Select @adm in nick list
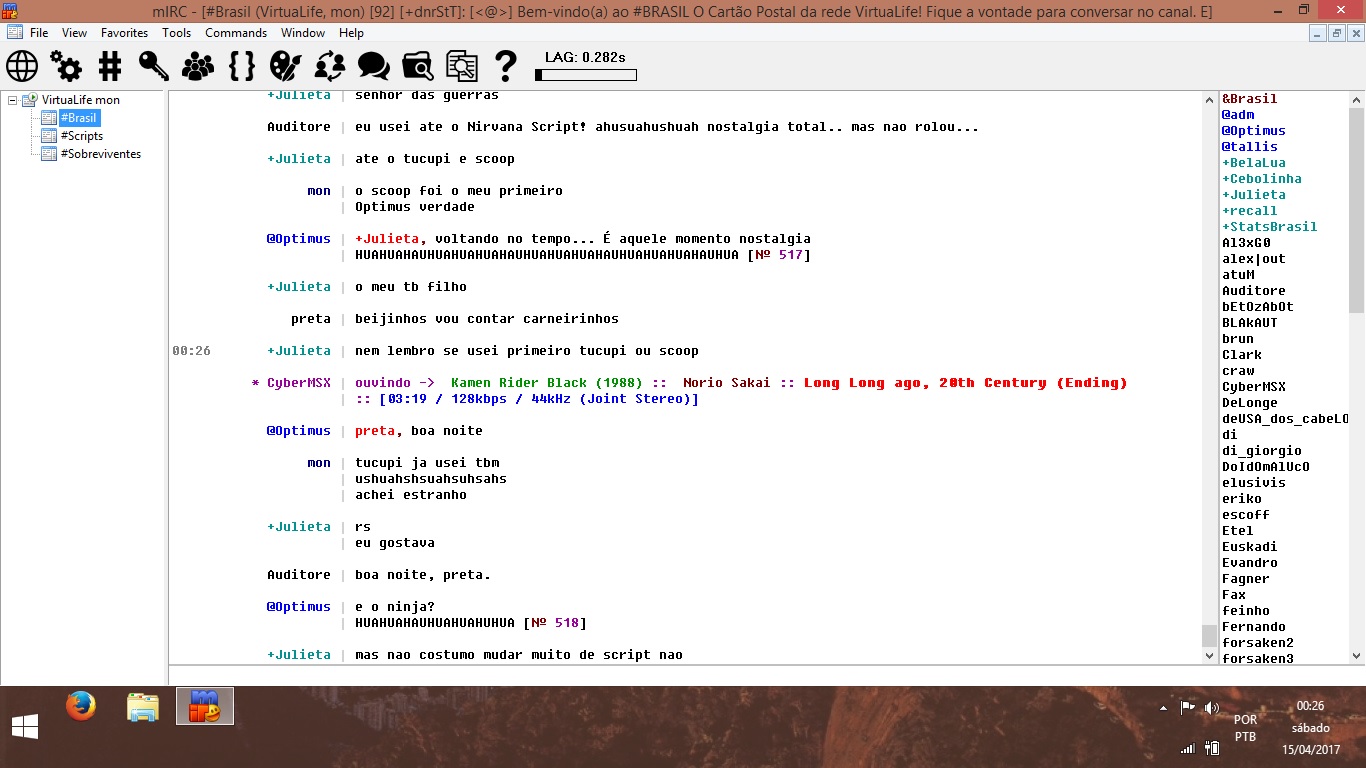 click(1238, 115)
